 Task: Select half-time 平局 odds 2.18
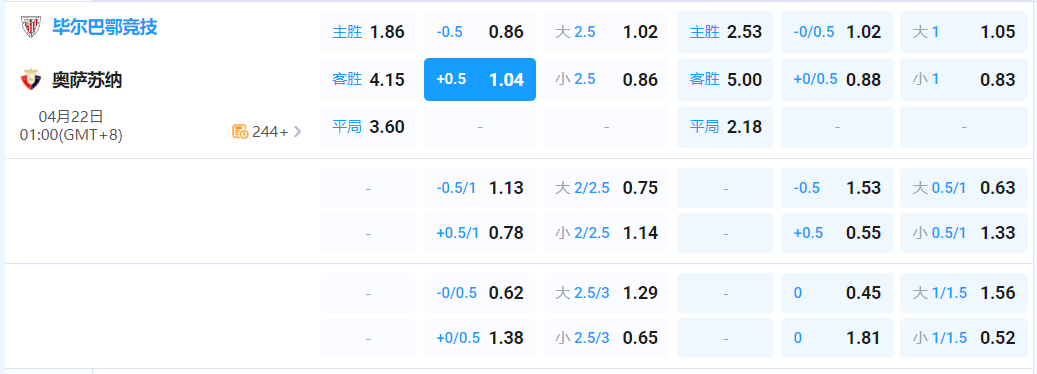tap(726, 127)
